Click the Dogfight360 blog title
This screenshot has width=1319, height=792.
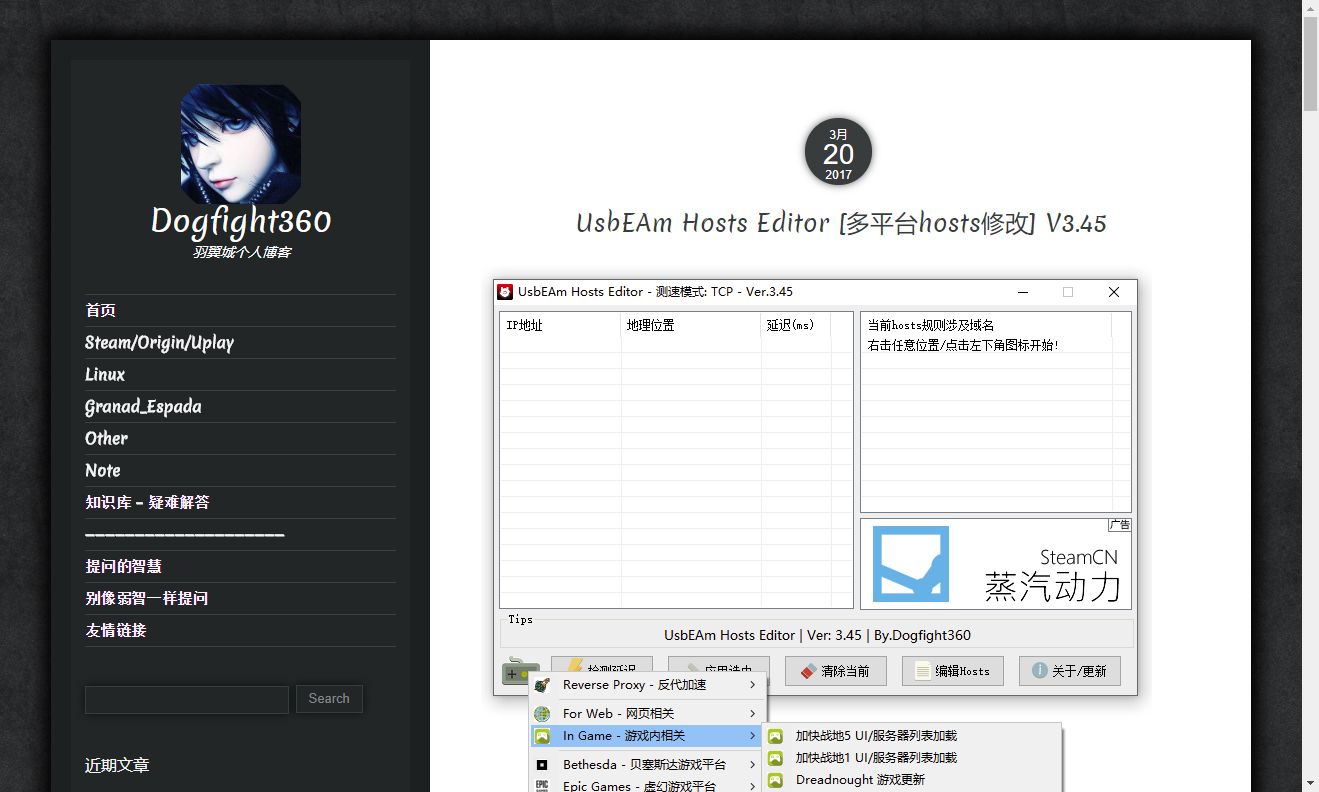click(x=241, y=221)
